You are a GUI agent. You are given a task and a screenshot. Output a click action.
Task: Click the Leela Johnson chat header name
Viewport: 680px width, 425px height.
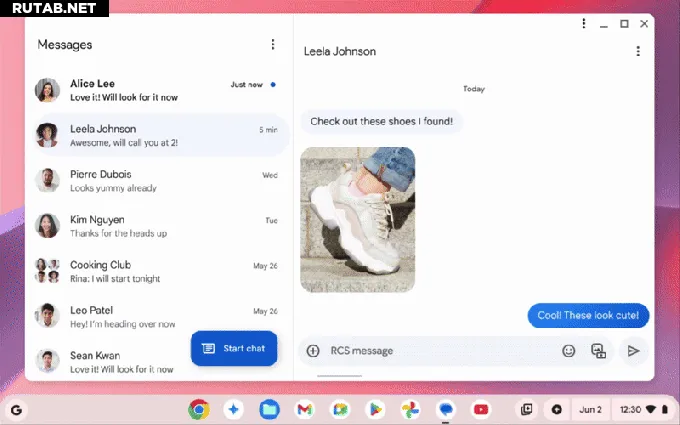tap(340, 52)
